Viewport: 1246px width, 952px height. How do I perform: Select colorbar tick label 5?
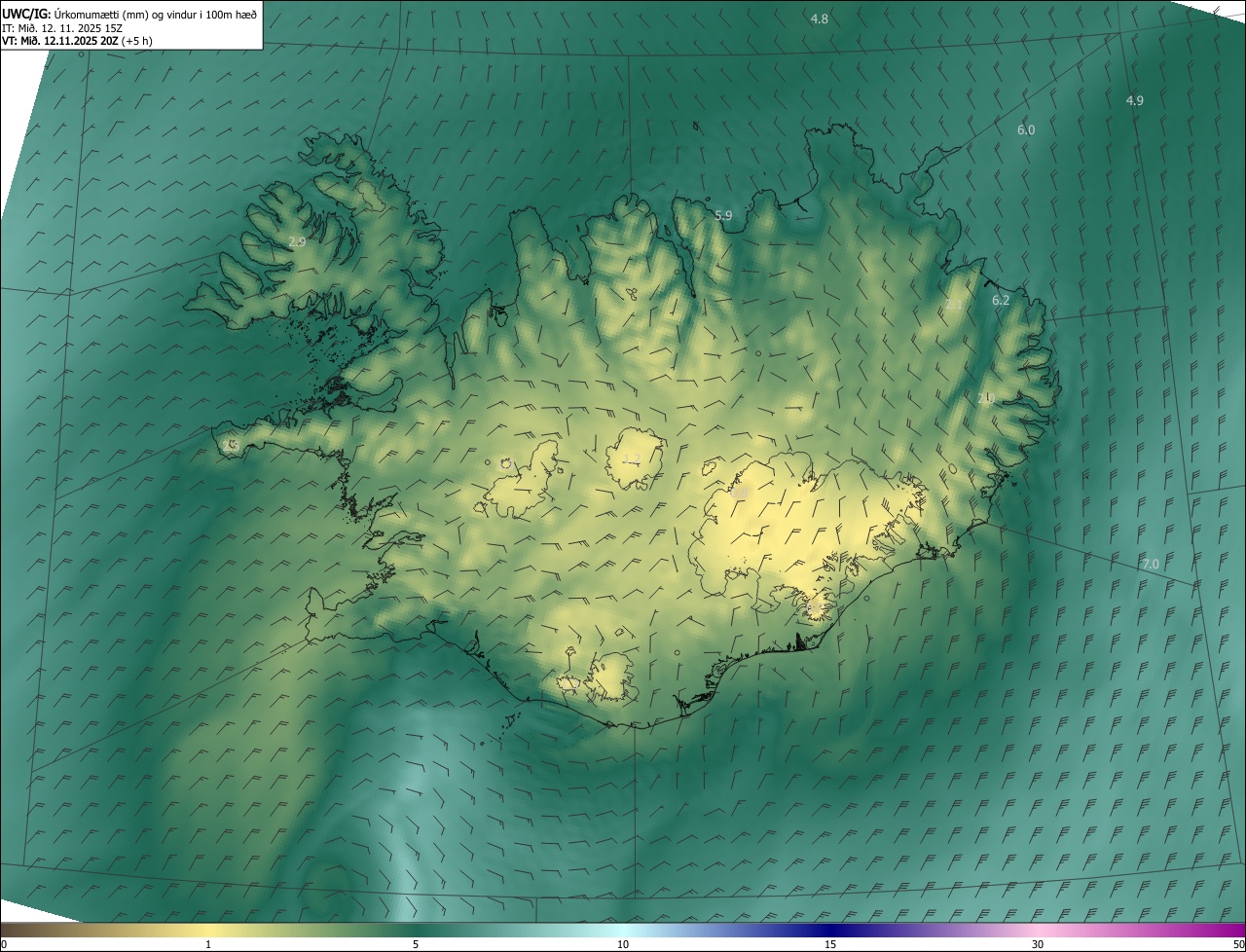(x=416, y=944)
